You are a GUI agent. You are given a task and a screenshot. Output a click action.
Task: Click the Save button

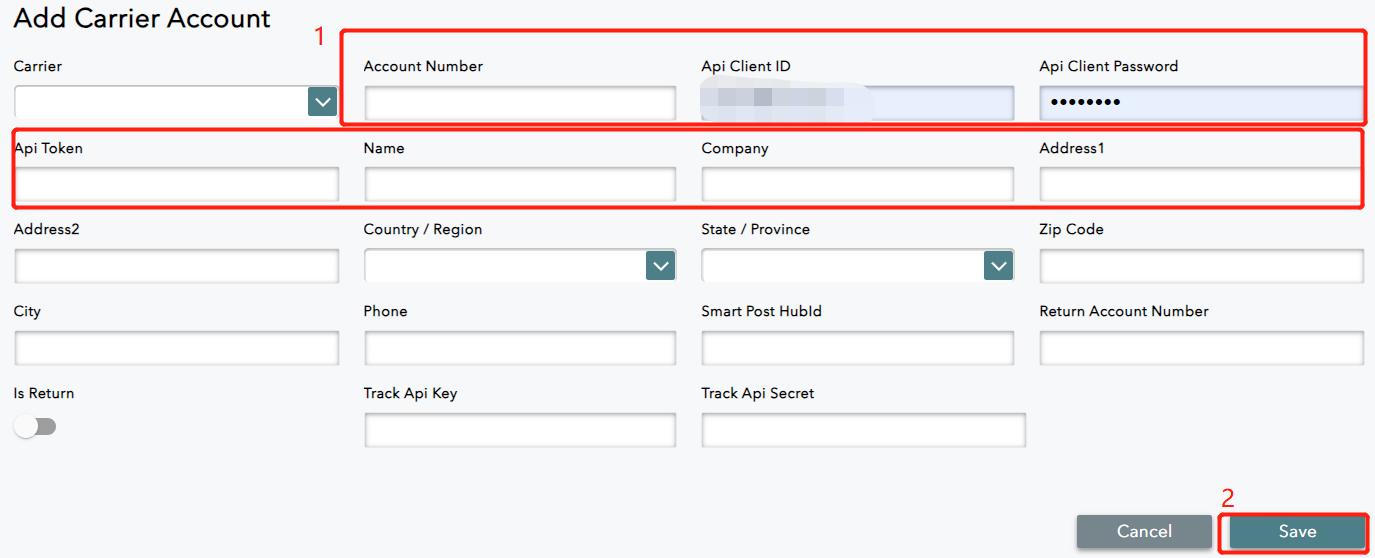[1297, 532]
